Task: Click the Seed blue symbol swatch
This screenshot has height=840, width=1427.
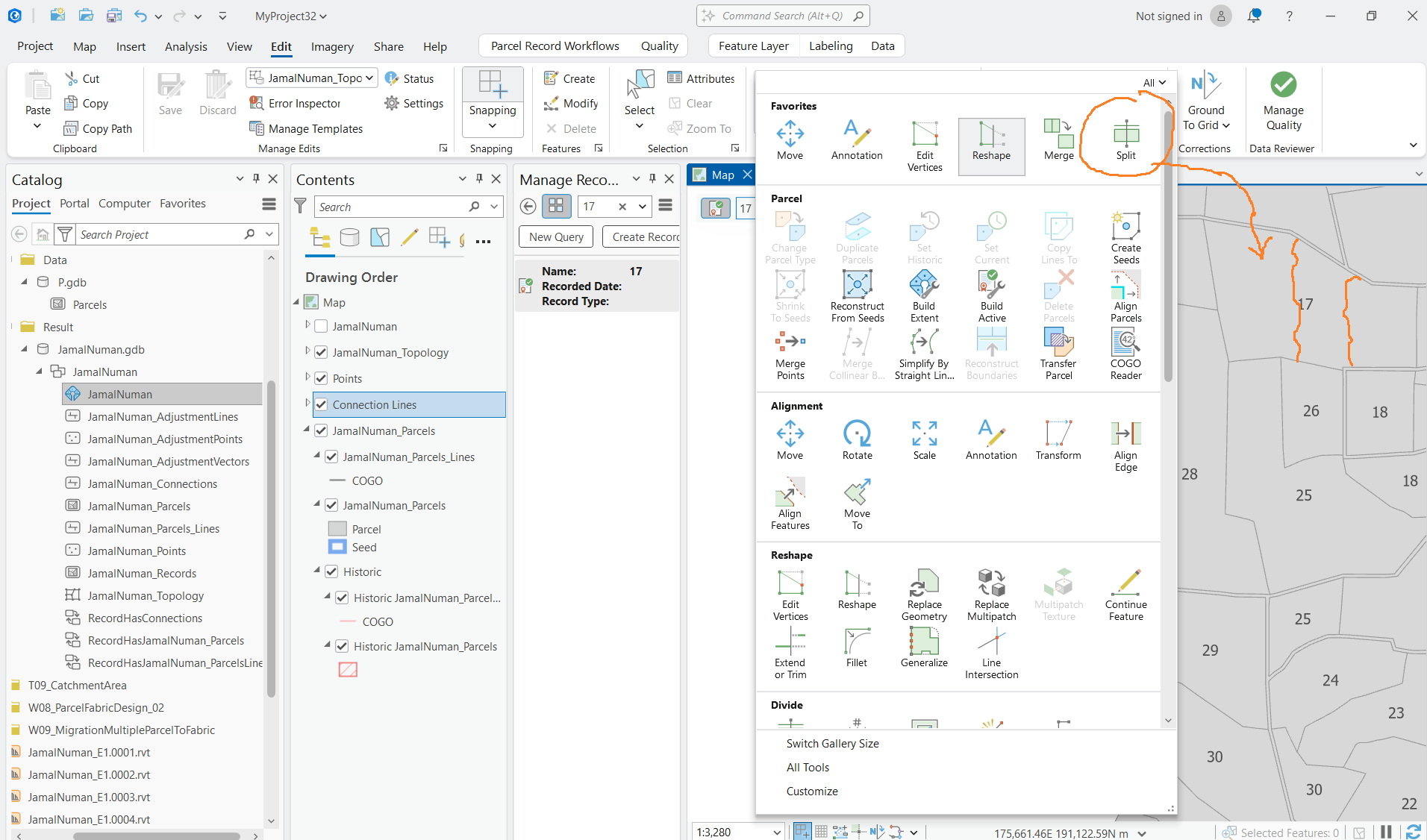Action: tap(338, 547)
